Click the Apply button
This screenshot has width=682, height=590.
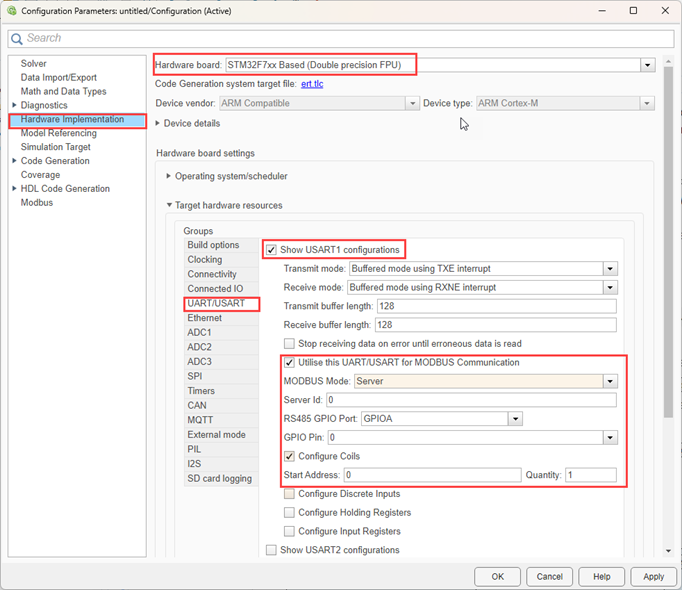[x=653, y=576]
